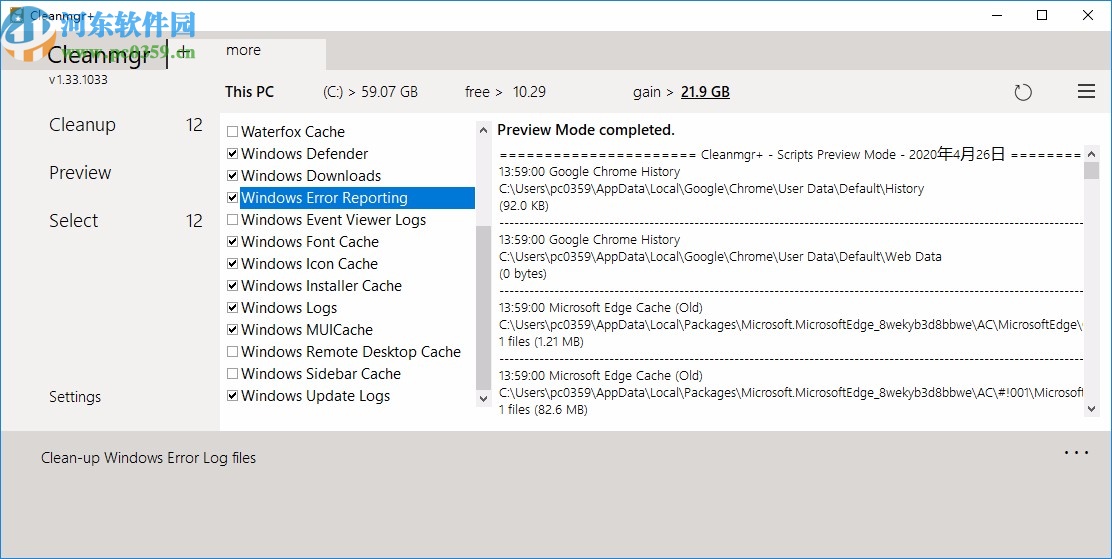Open the hamburger menu icon
1112x559 pixels.
(1086, 92)
